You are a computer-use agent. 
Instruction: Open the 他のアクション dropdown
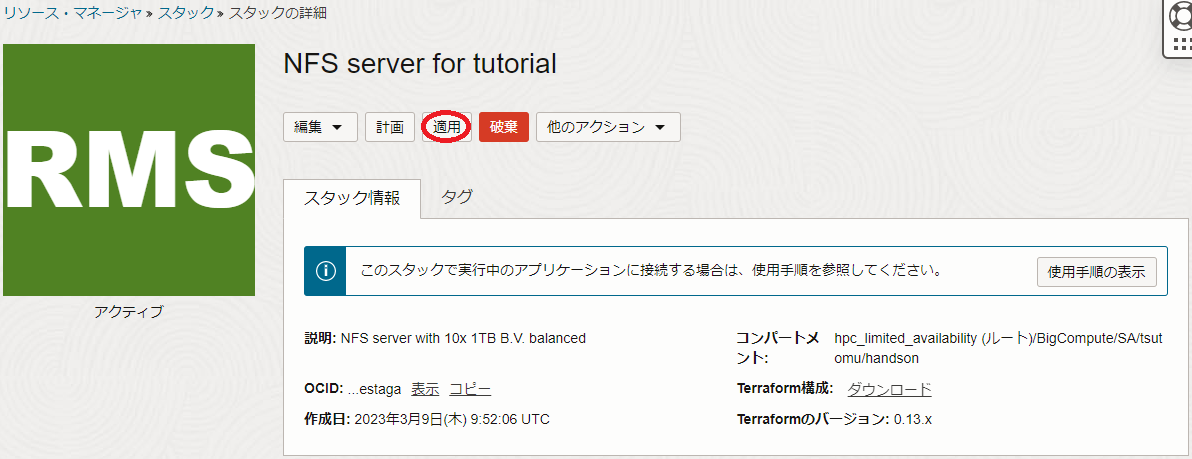(608, 127)
